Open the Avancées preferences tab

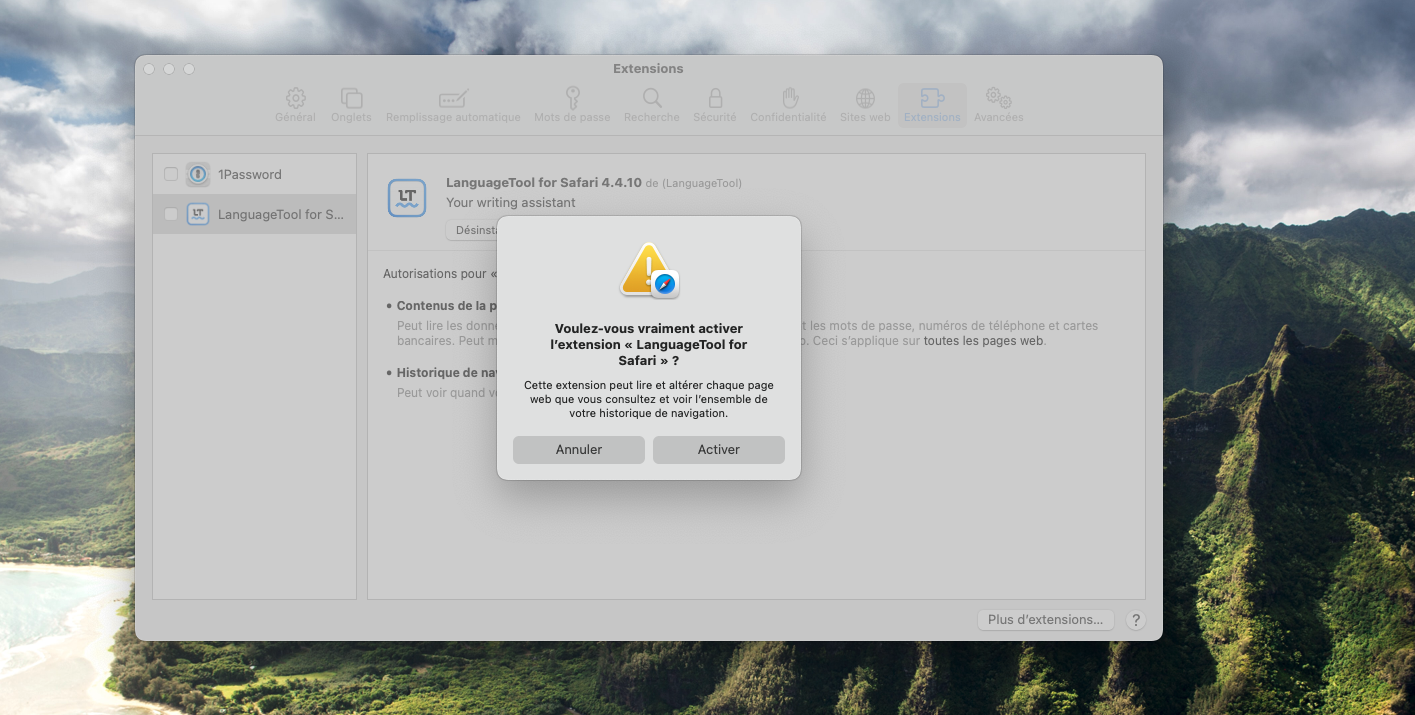998,105
